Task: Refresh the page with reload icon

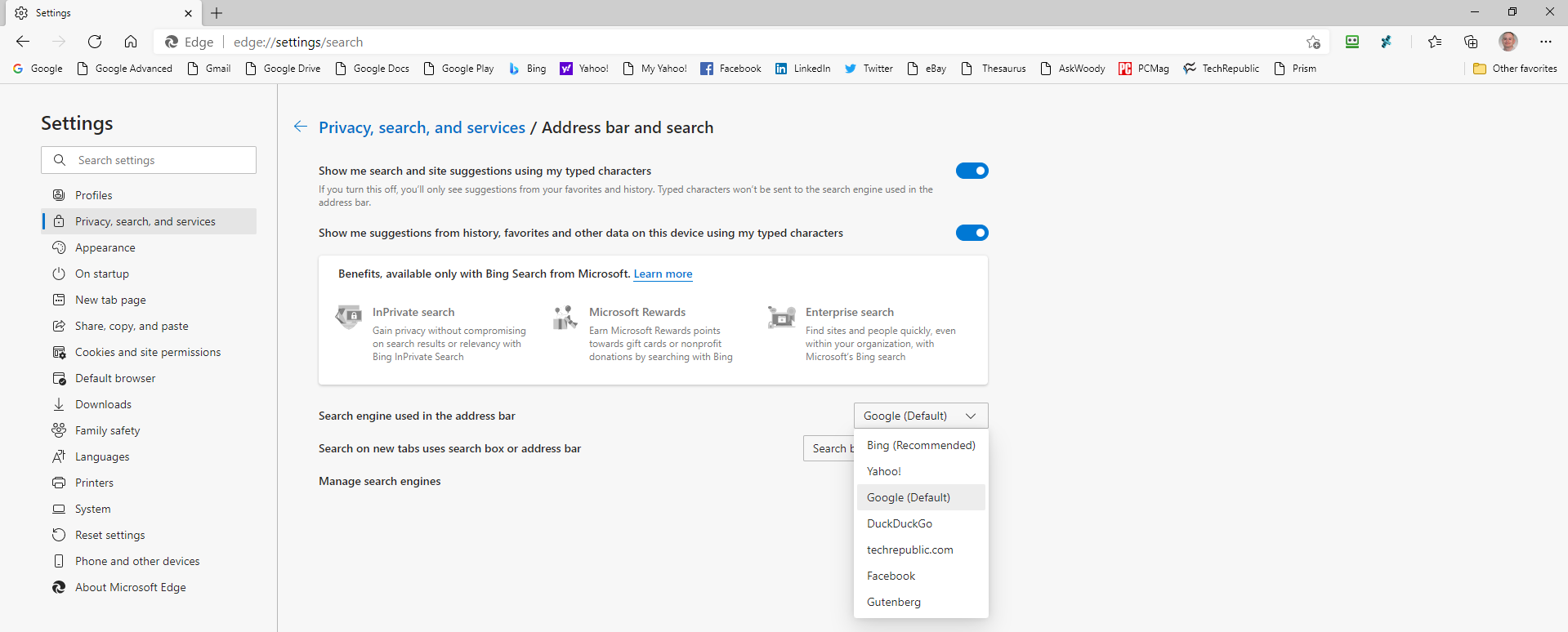Action: [95, 42]
